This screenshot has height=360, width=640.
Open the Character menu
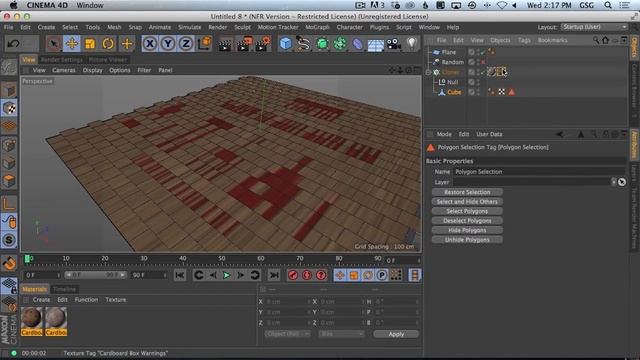[349, 27]
